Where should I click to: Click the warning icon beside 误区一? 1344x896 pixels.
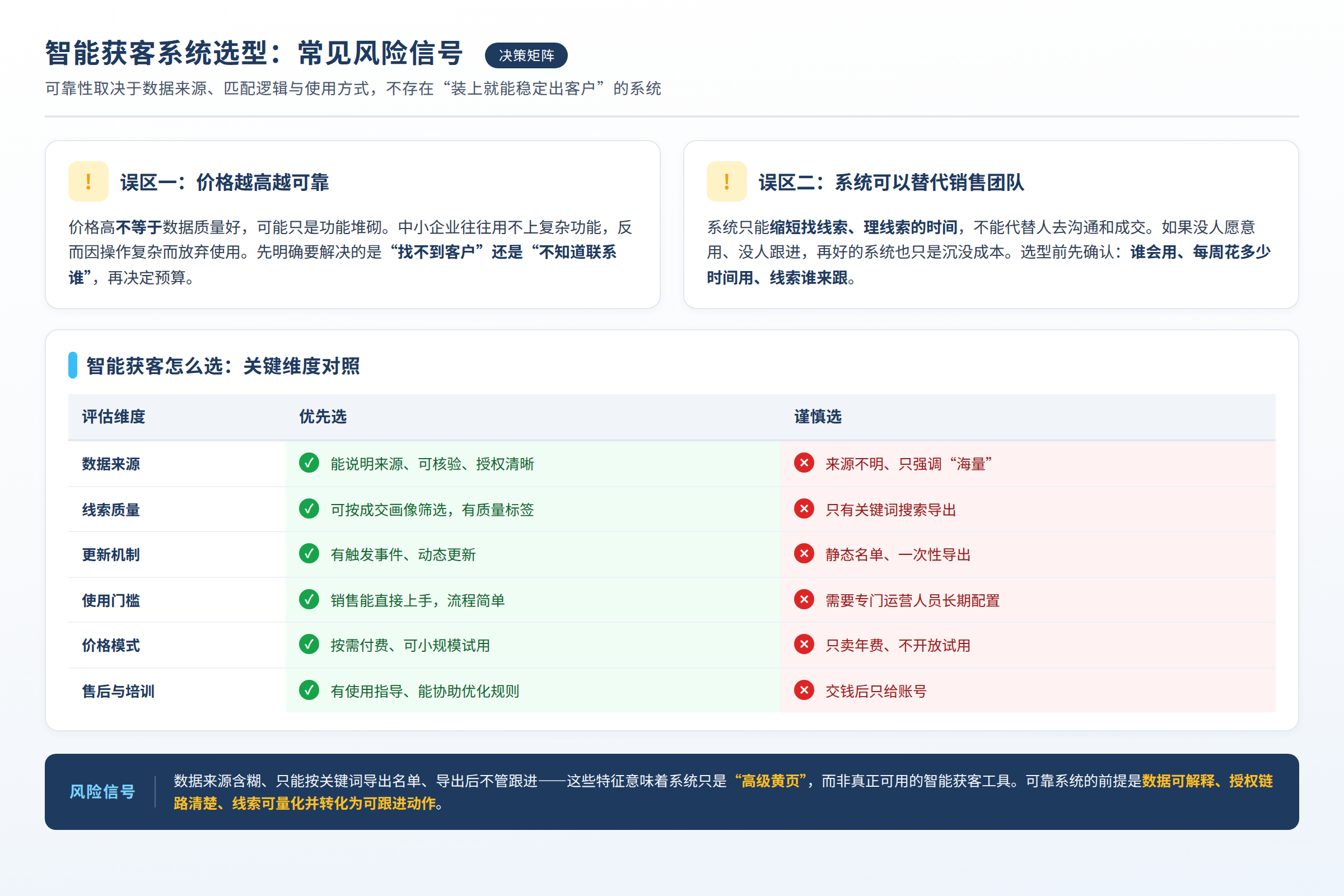pos(88,181)
